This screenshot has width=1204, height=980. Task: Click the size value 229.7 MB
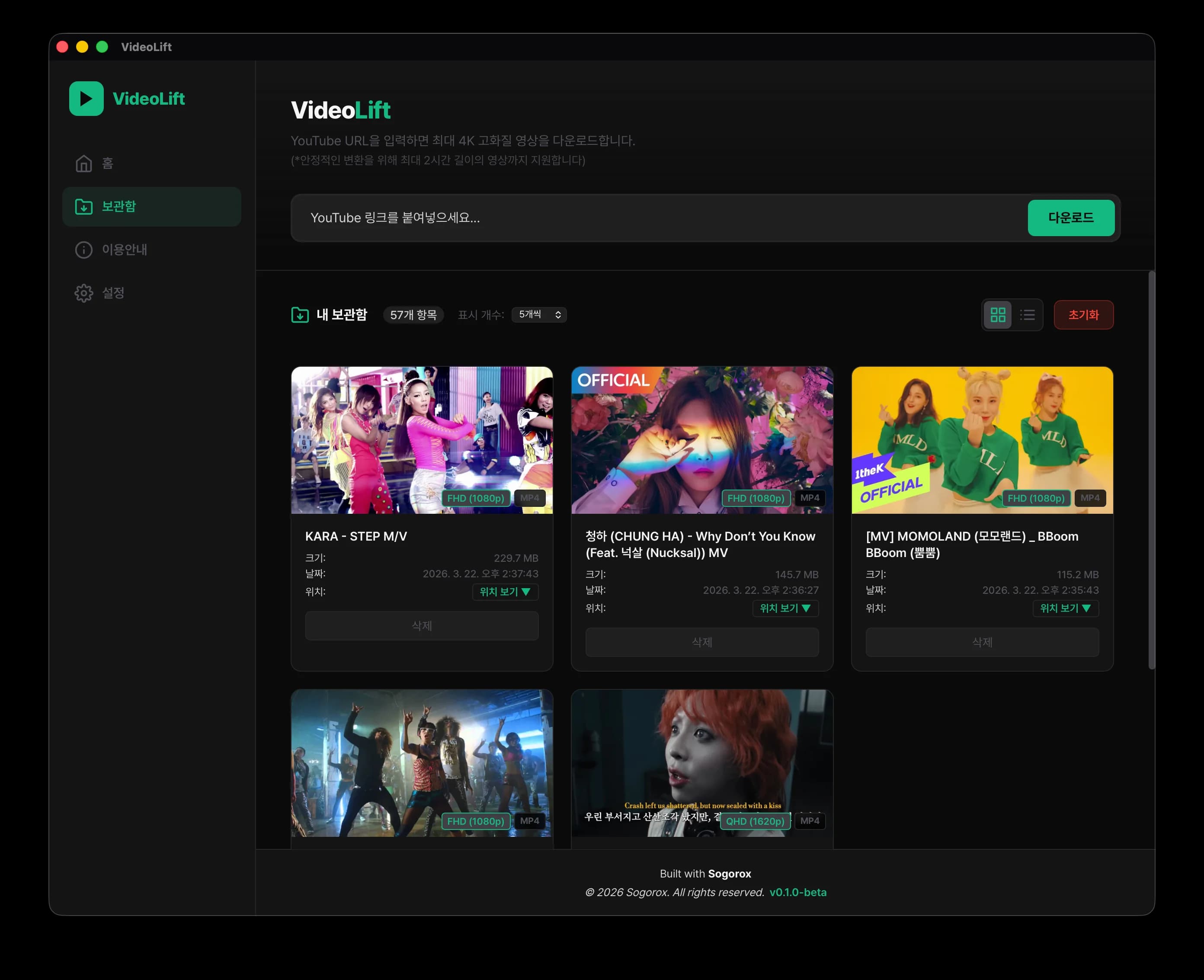click(516, 558)
